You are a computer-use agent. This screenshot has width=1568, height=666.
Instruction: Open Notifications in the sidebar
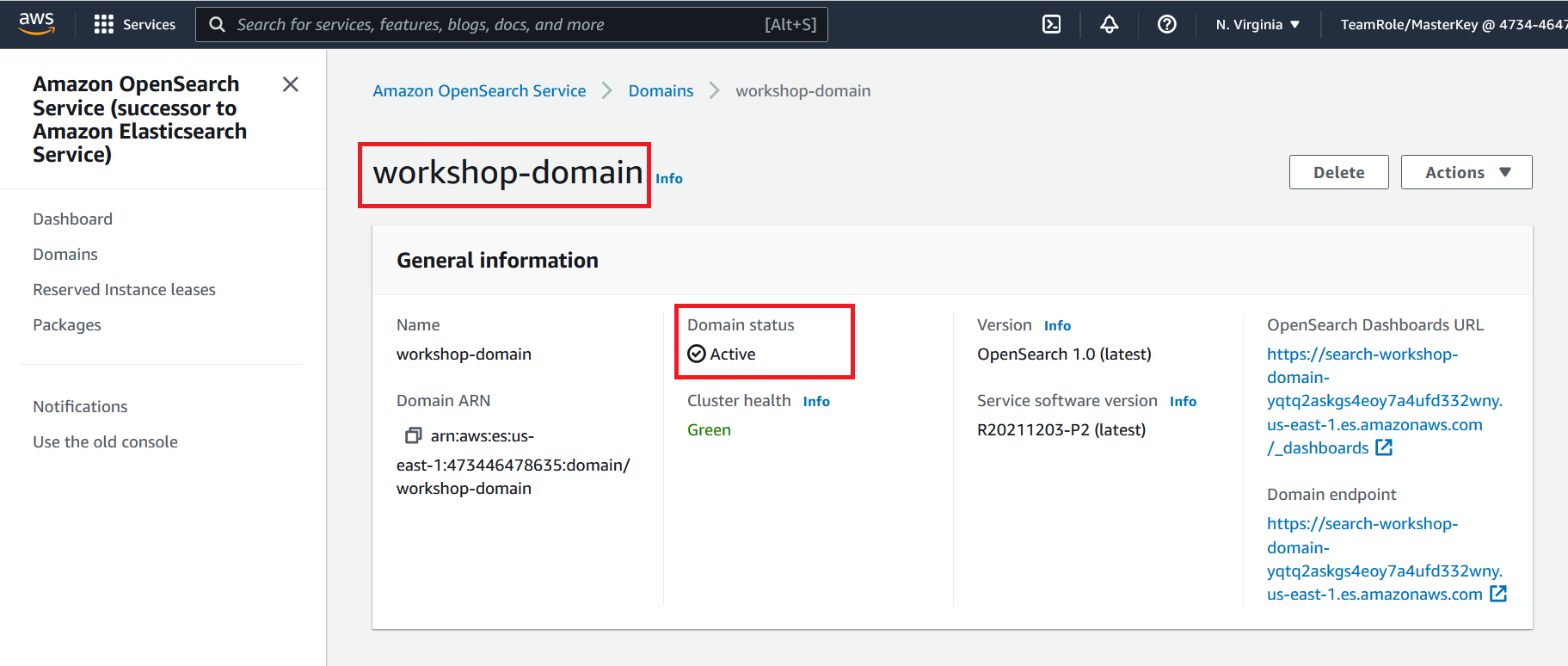(x=80, y=406)
